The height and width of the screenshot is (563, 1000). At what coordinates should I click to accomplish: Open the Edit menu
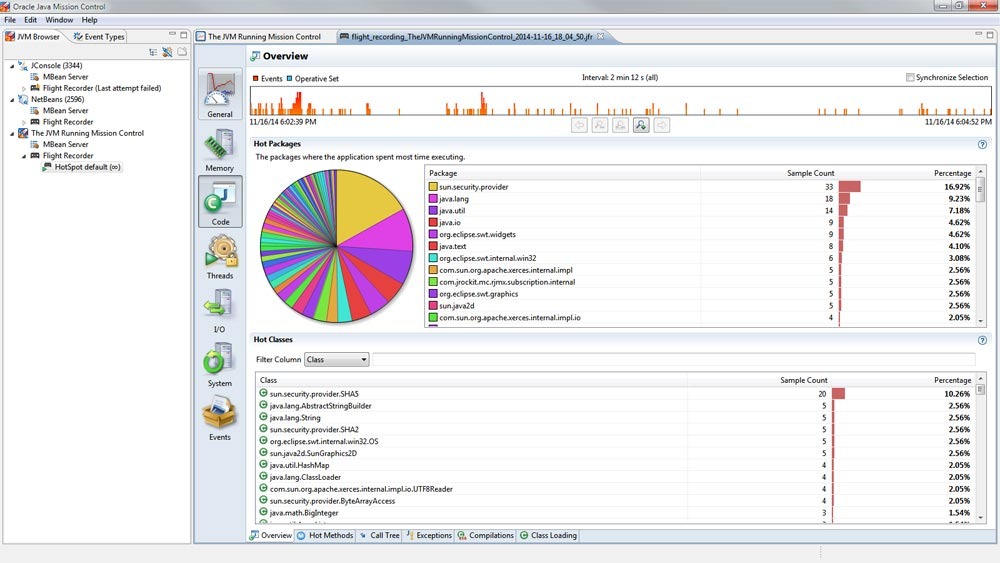[31, 20]
